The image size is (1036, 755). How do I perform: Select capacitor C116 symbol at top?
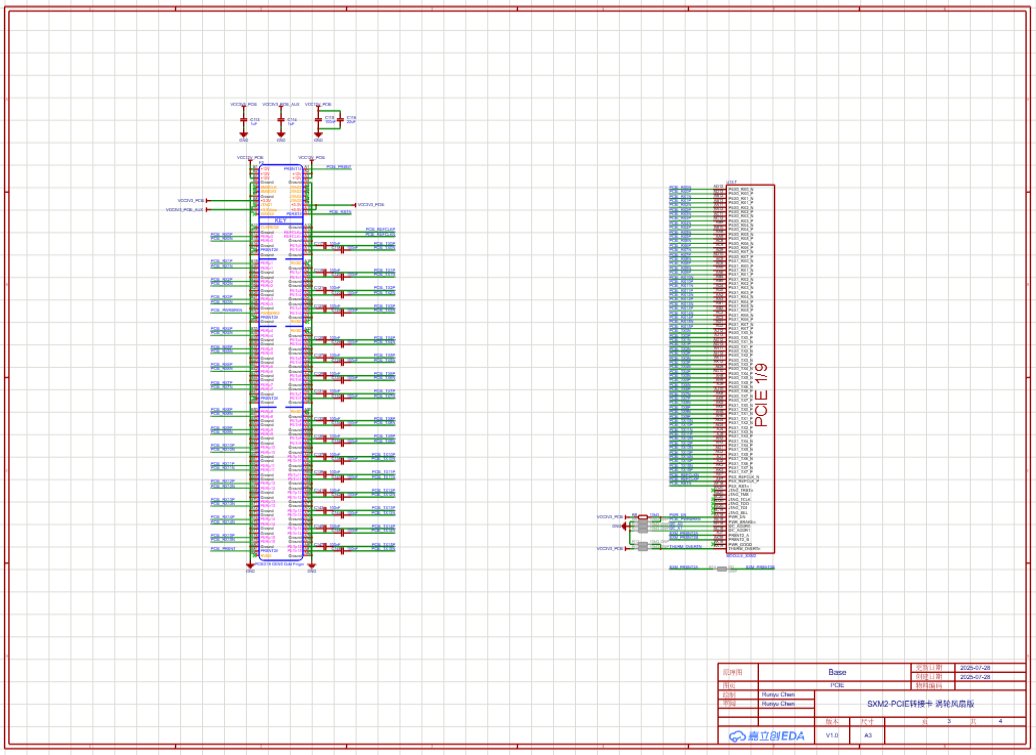pos(340,119)
